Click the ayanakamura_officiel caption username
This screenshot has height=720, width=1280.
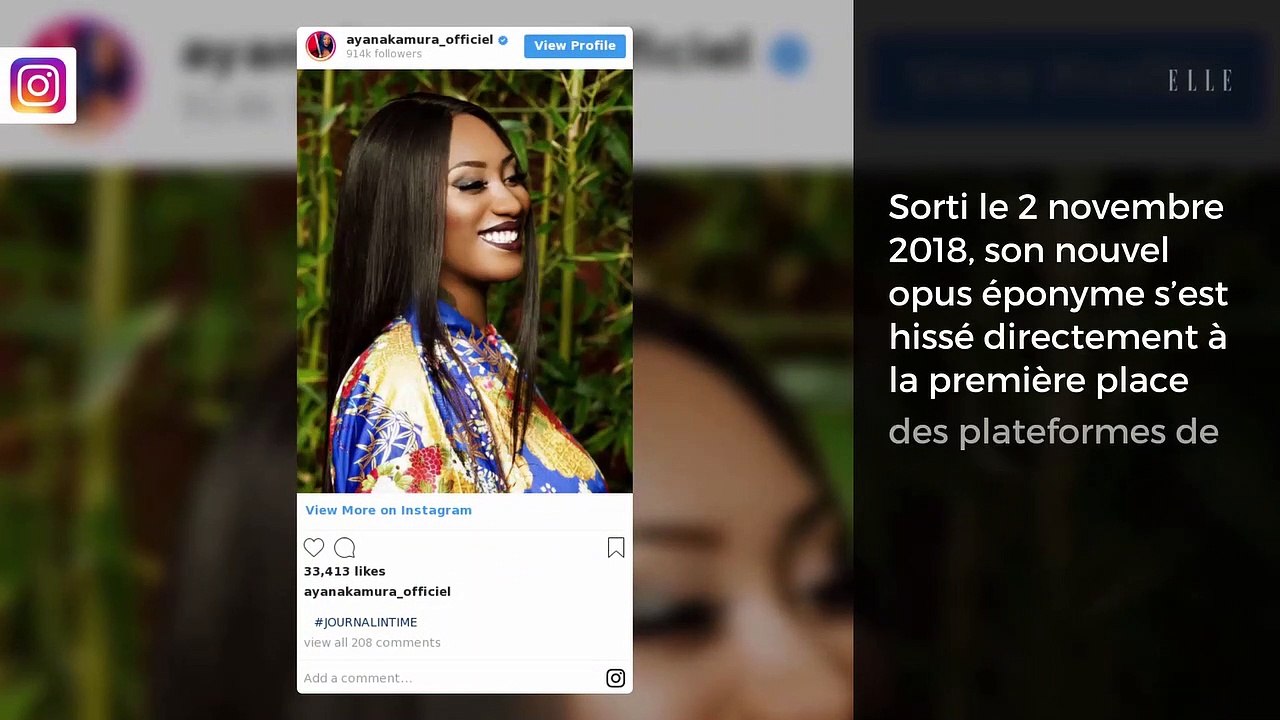pyautogui.click(x=377, y=592)
